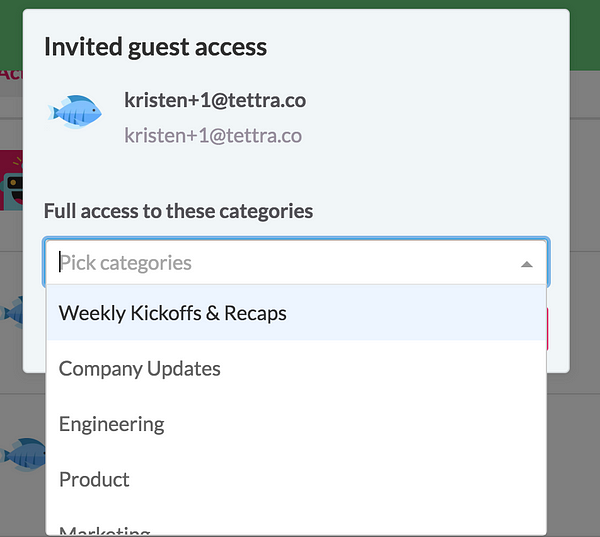Click the Invited guest access heading
The image size is (600, 537).
pyautogui.click(x=155, y=46)
